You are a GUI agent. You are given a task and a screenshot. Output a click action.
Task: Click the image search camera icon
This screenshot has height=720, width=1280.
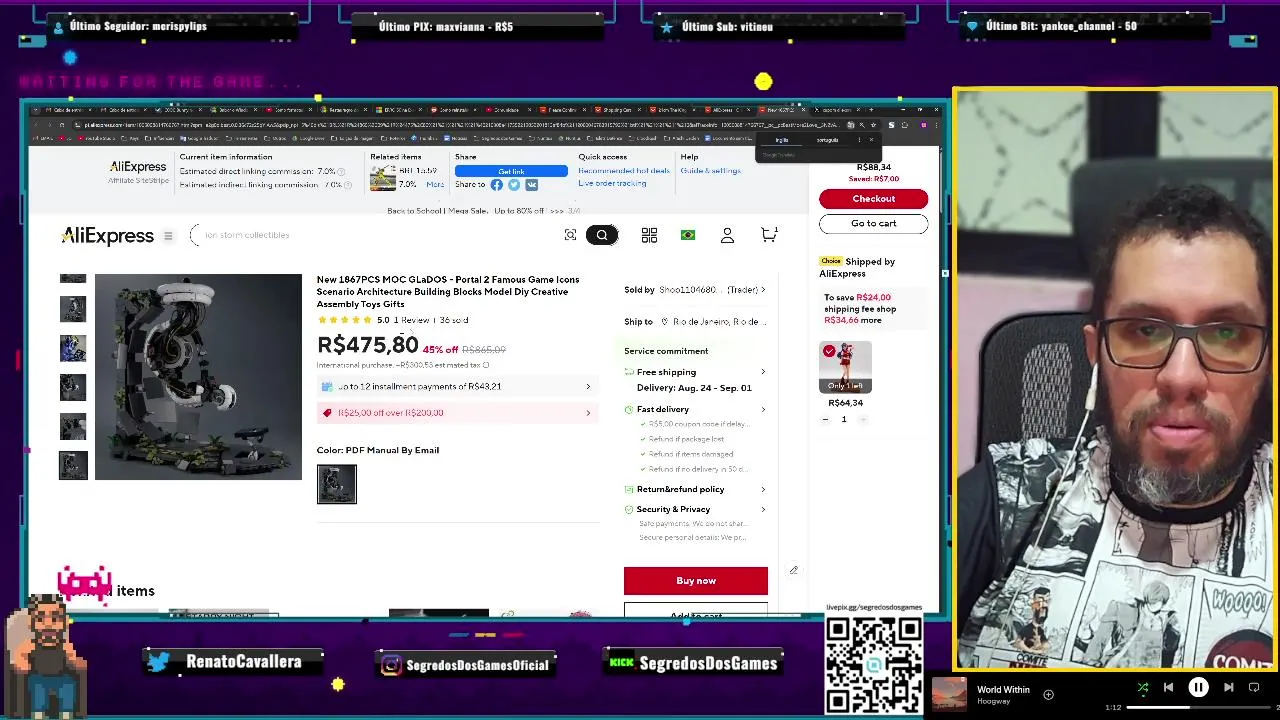pyautogui.click(x=570, y=235)
